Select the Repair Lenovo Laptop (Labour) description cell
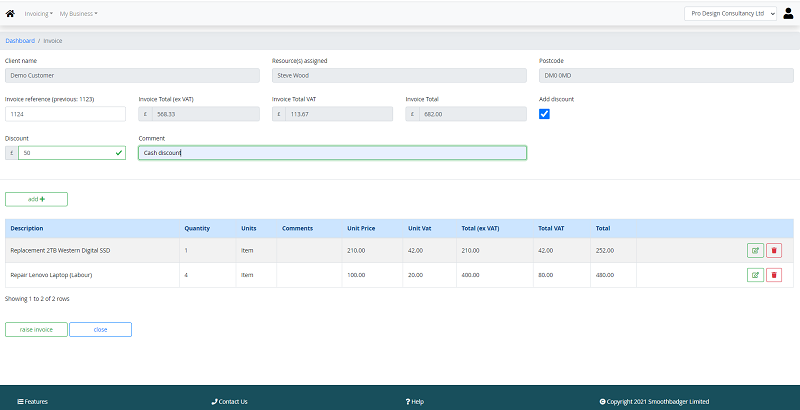800x410 pixels. coord(92,275)
